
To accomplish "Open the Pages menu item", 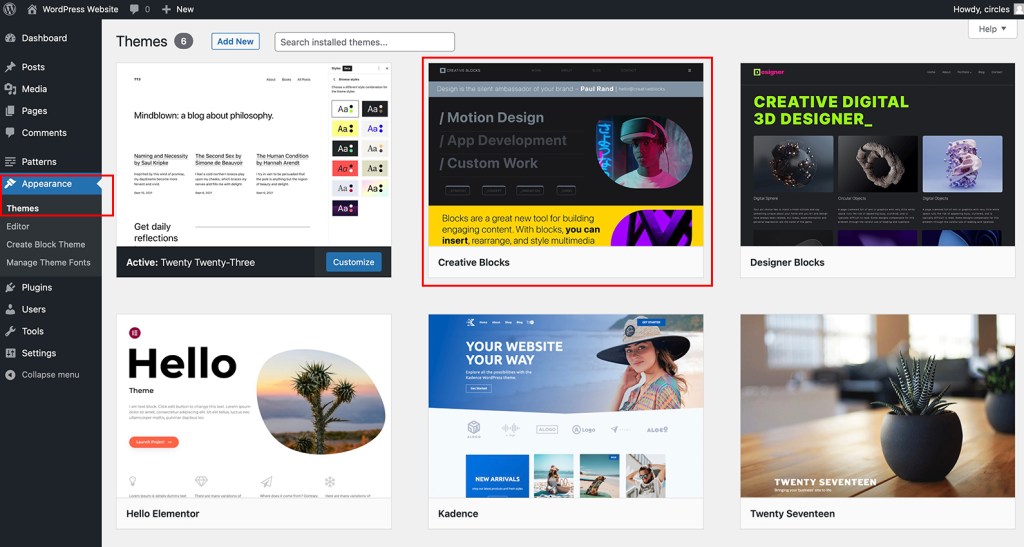I will pos(35,111).
